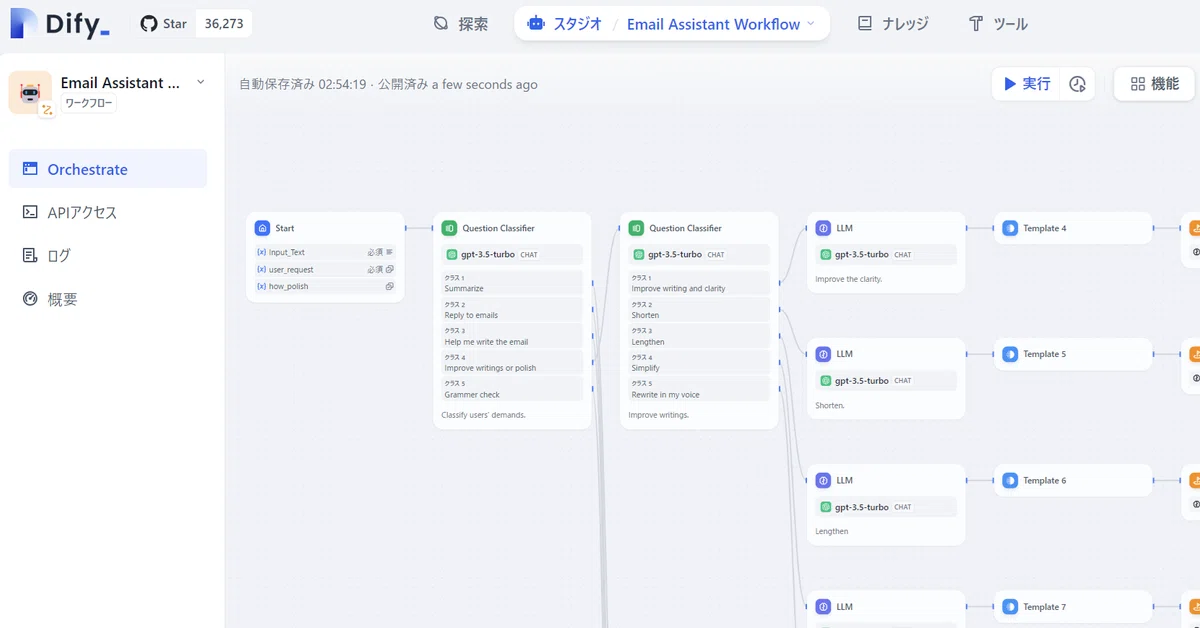
Task: Open the run history clock icon
Action: (x=1077, y=84)
